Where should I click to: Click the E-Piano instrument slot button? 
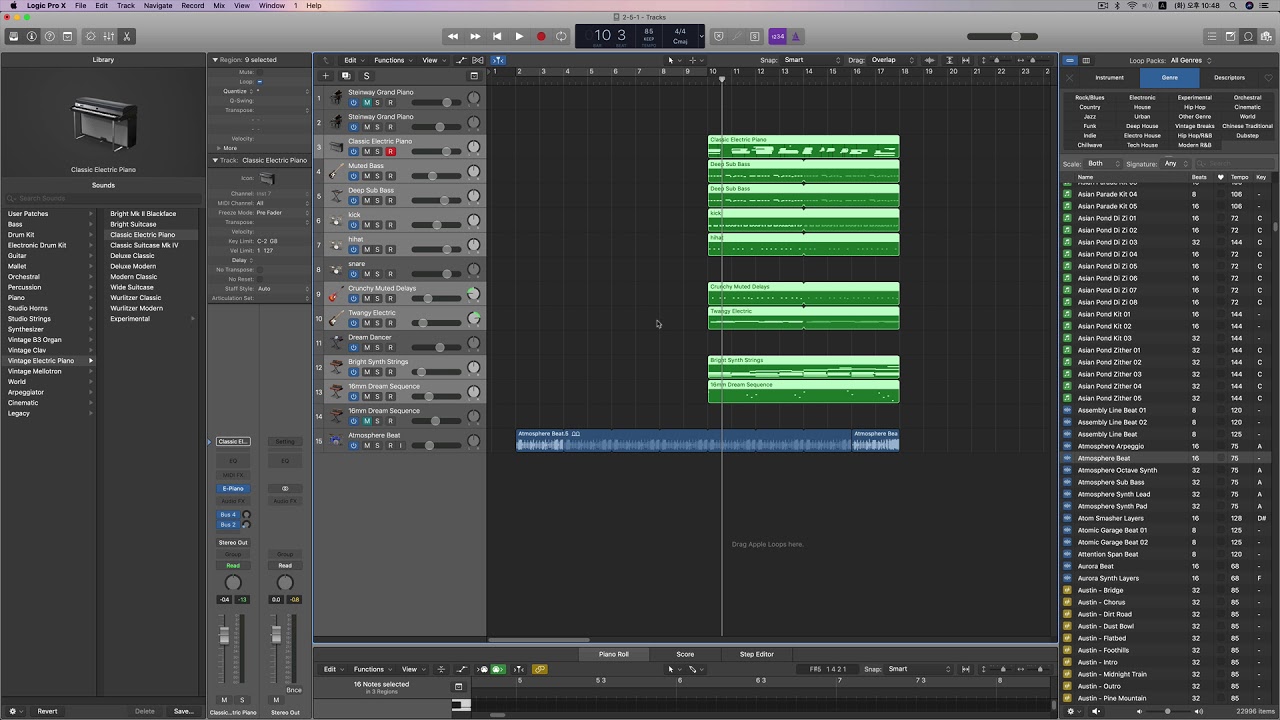point(233,489)
